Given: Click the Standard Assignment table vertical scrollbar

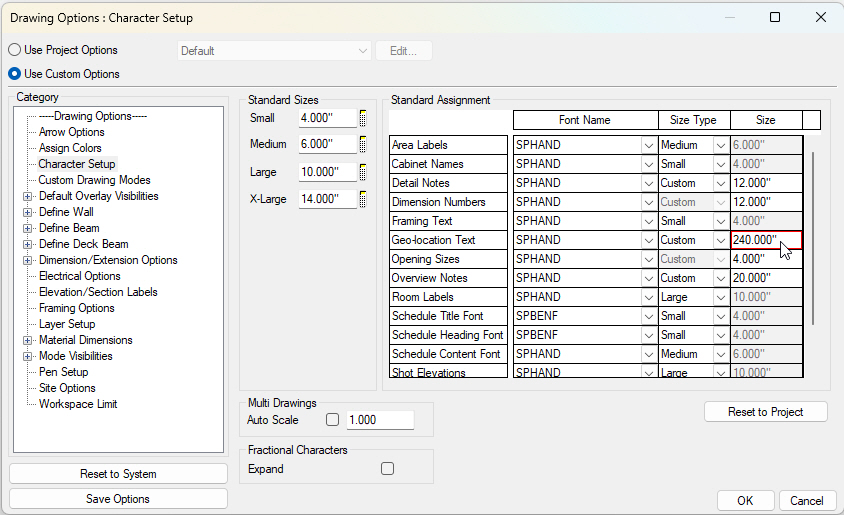Looking at the screenshot, I should click(x=812, y=238).
